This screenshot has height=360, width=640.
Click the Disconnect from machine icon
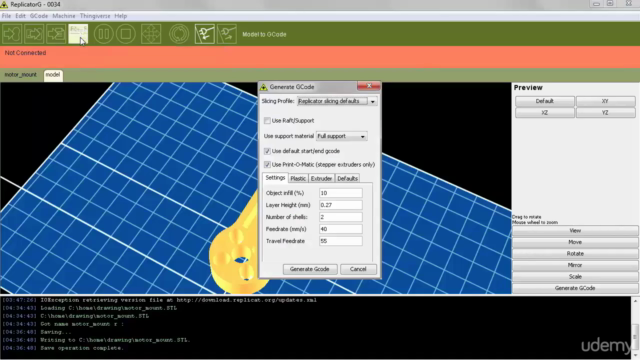227,34
